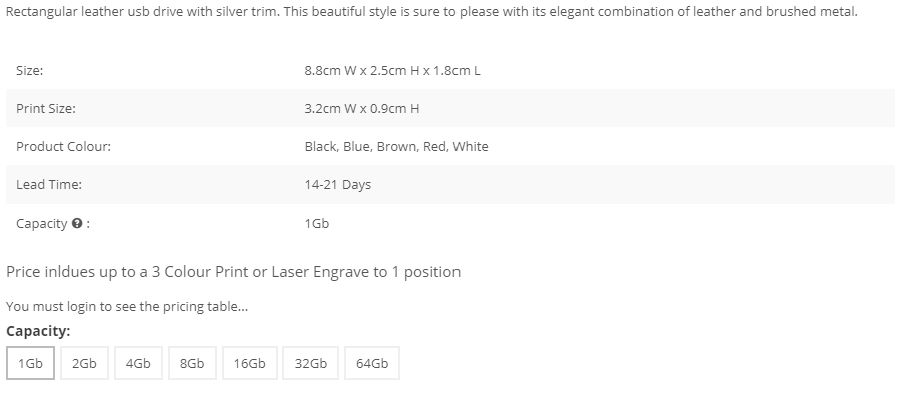
Task: Click the bold Capacity: label
Action: coord(38,331)
